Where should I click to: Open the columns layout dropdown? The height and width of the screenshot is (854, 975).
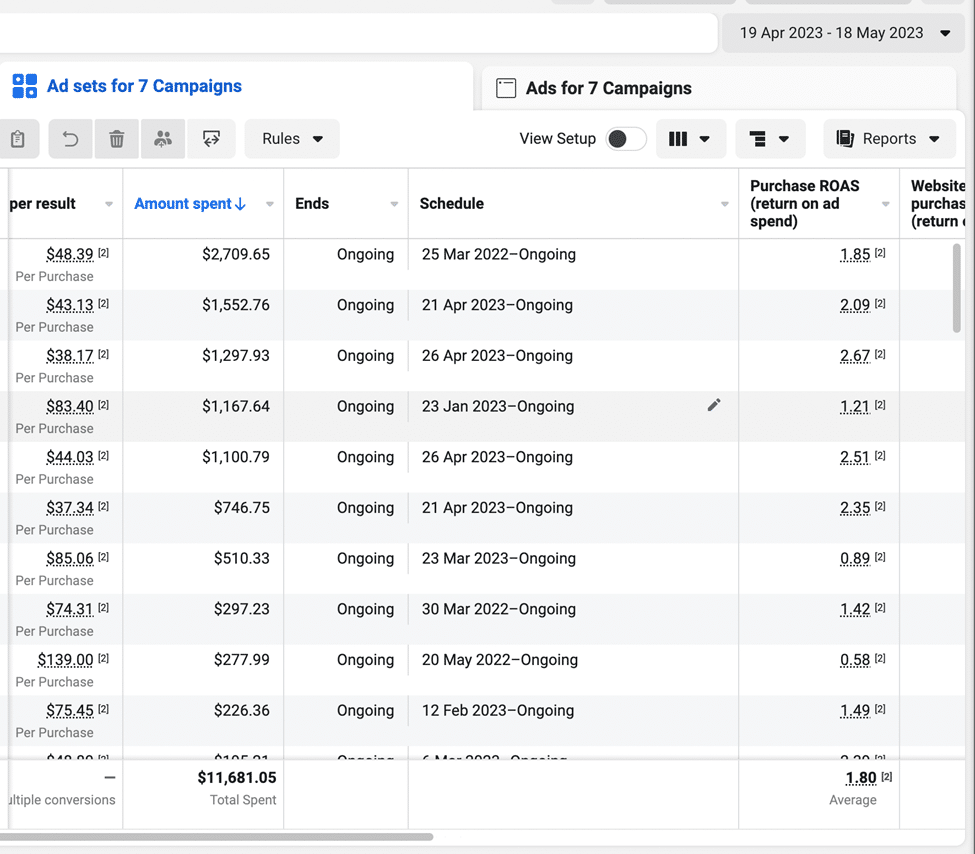(691, 139)
